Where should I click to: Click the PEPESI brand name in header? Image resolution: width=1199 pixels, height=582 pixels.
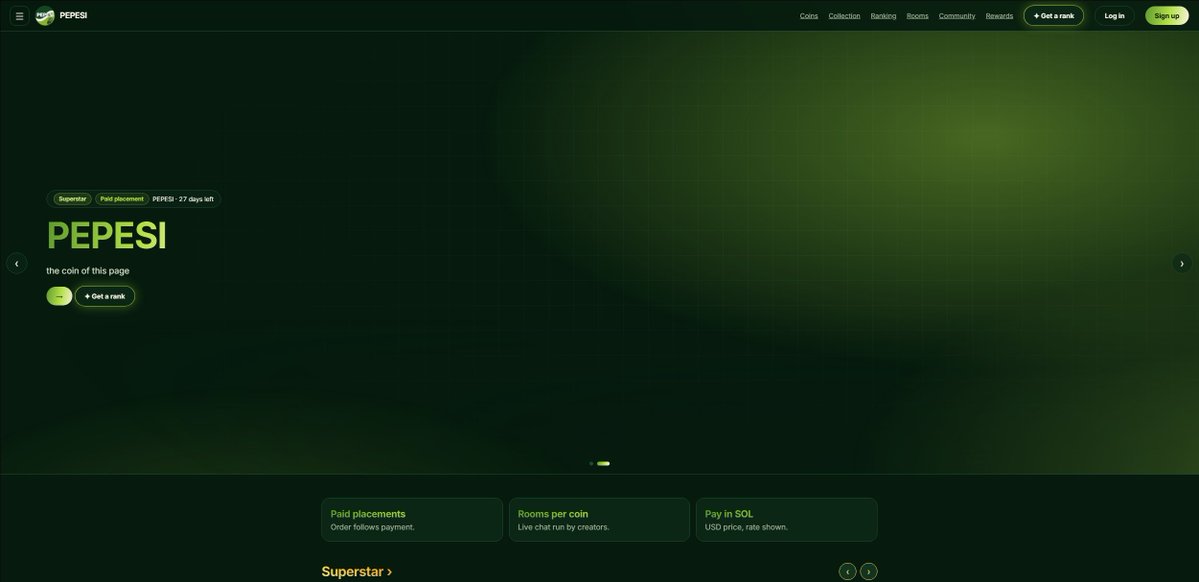pos(73,15)
